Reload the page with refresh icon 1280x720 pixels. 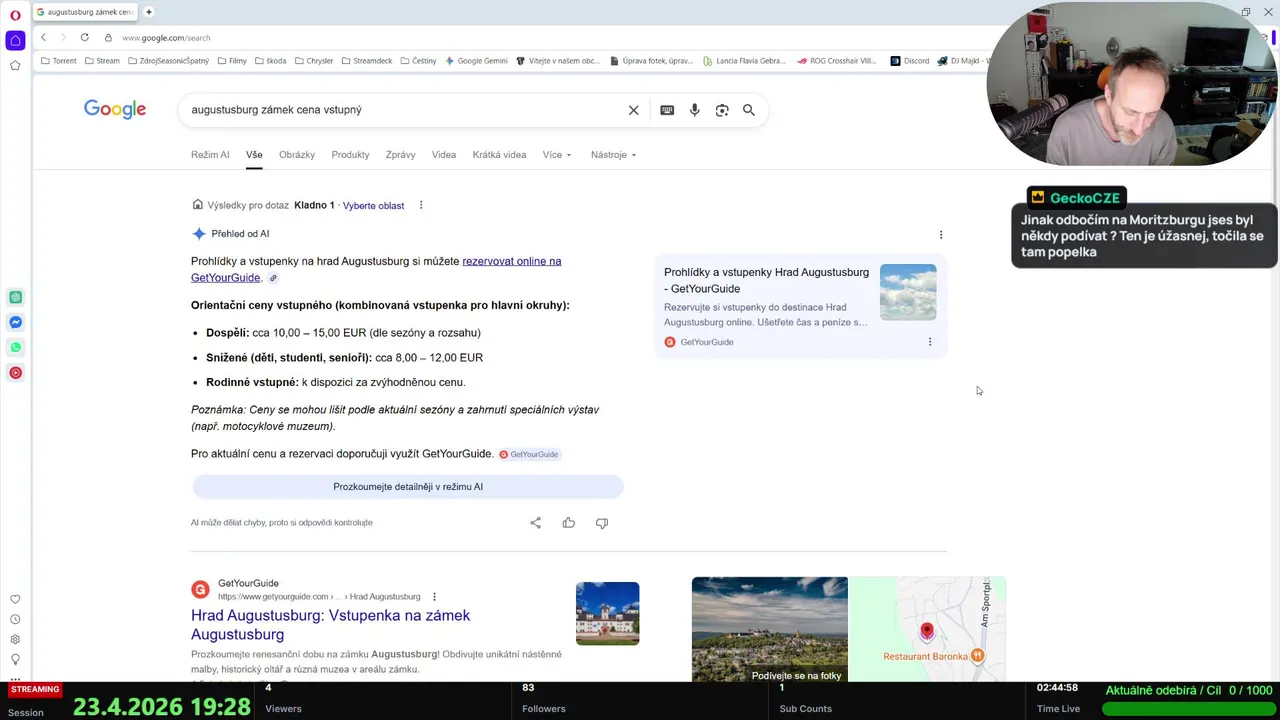[x=84, y=38]
